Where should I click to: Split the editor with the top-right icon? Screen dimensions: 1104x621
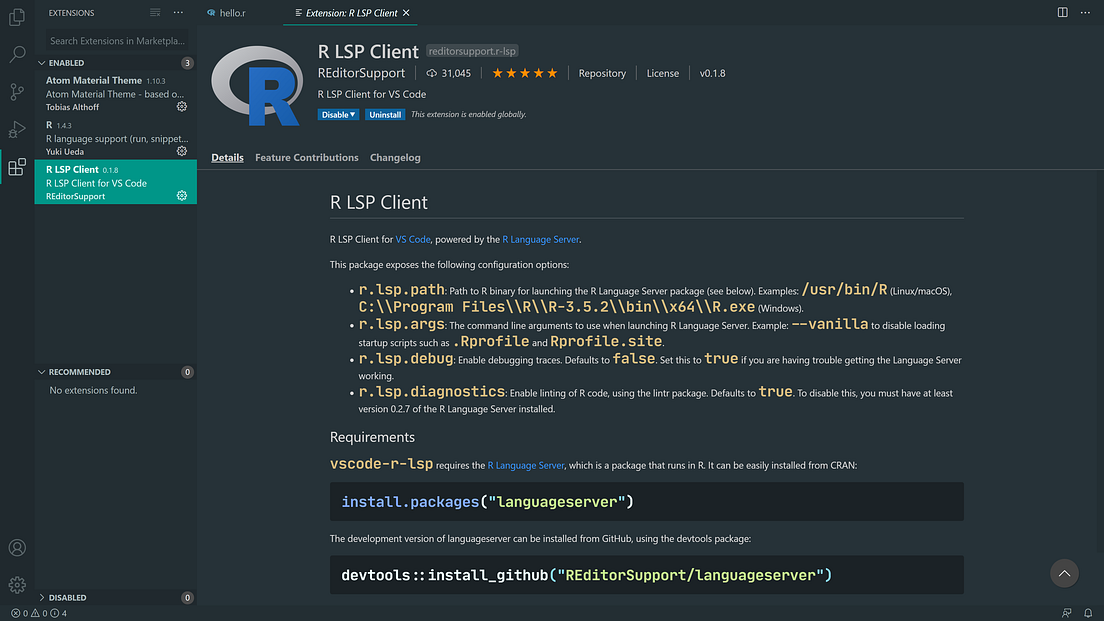tap(1062, 11)
